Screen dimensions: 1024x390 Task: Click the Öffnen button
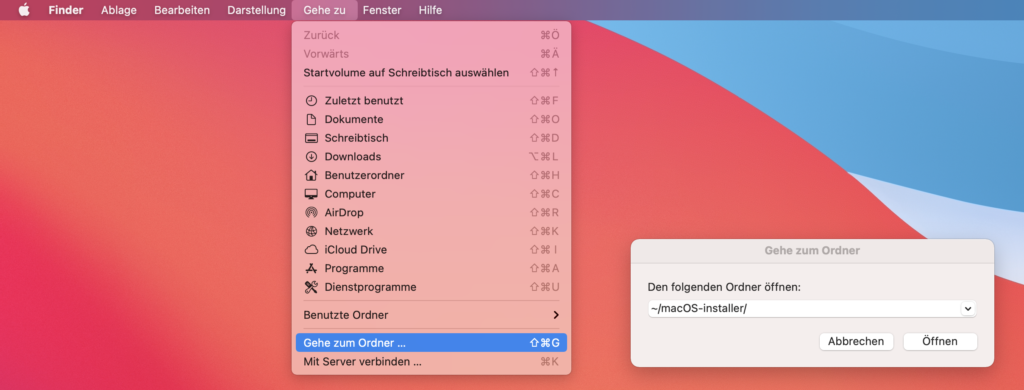(940, 341)
